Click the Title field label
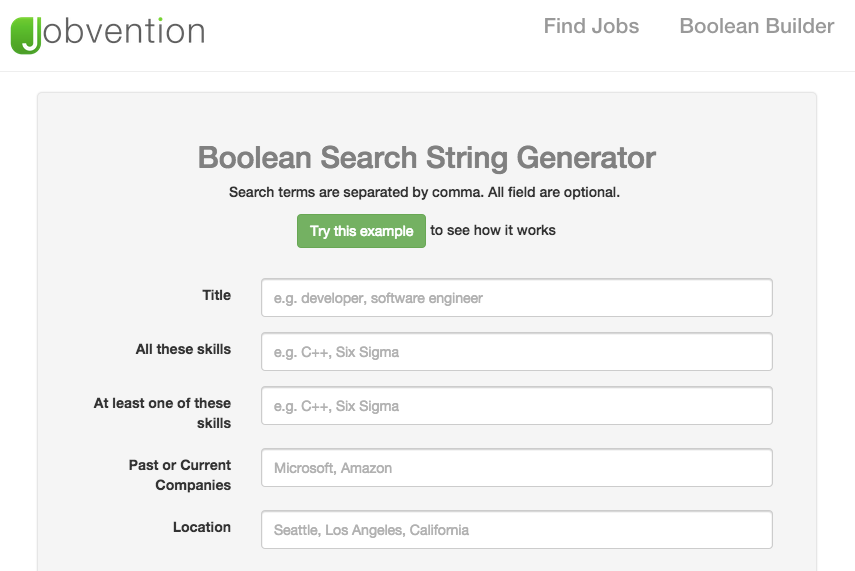 click(x=216, y=295)
